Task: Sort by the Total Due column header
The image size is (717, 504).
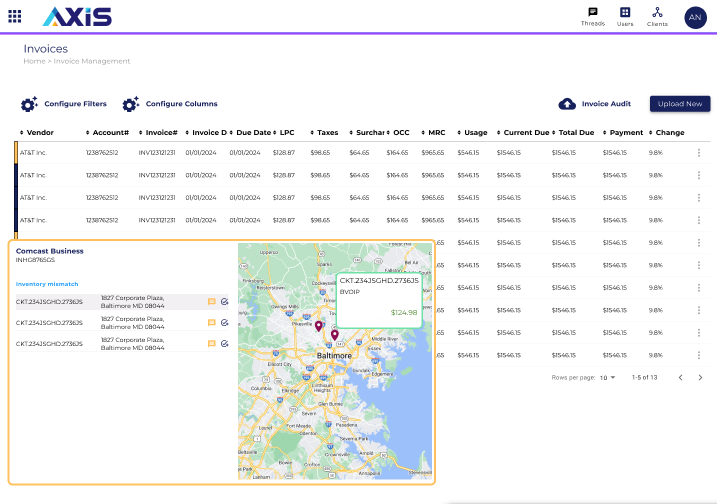Action: coord(573,133)
